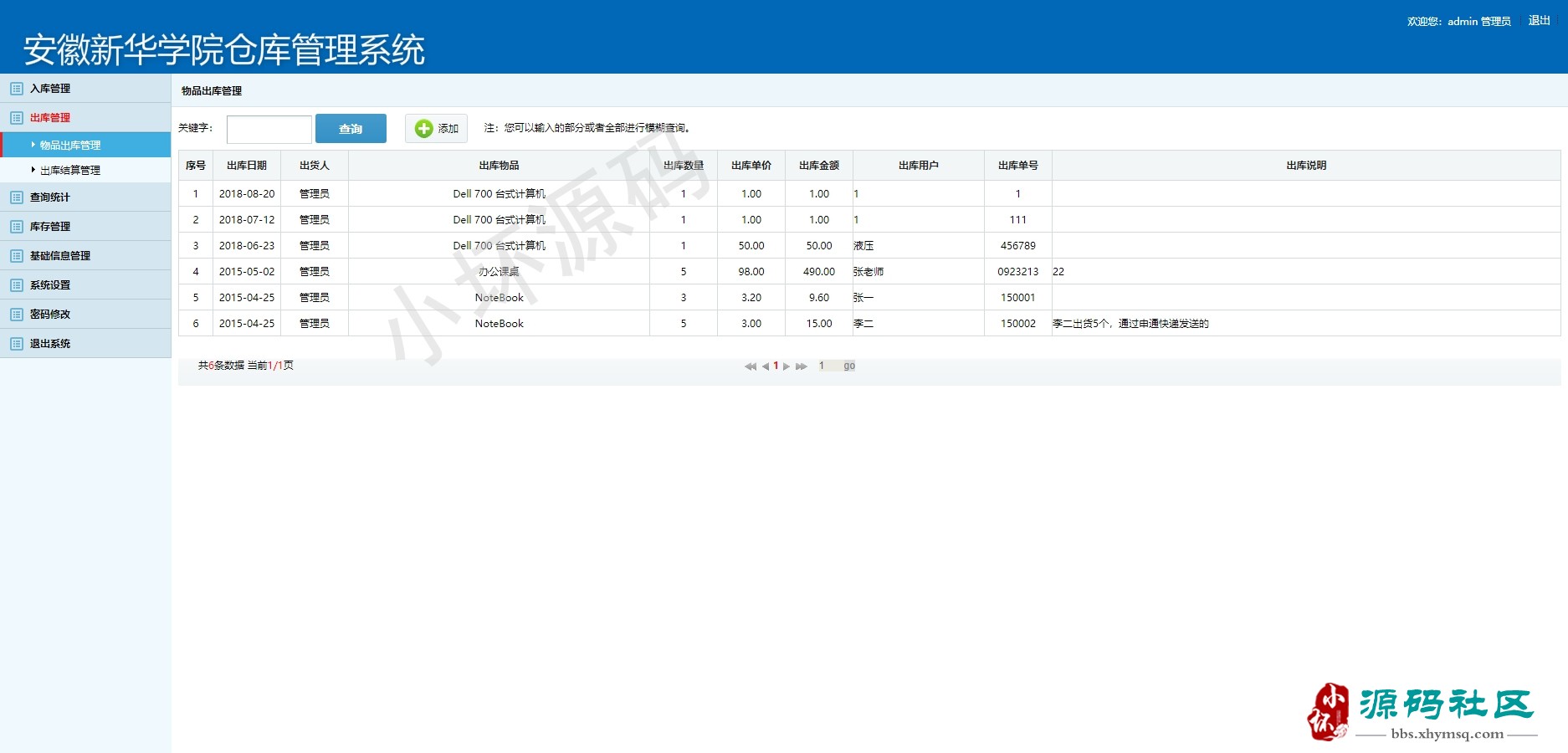Click the icon beside 入库管理

17,89
